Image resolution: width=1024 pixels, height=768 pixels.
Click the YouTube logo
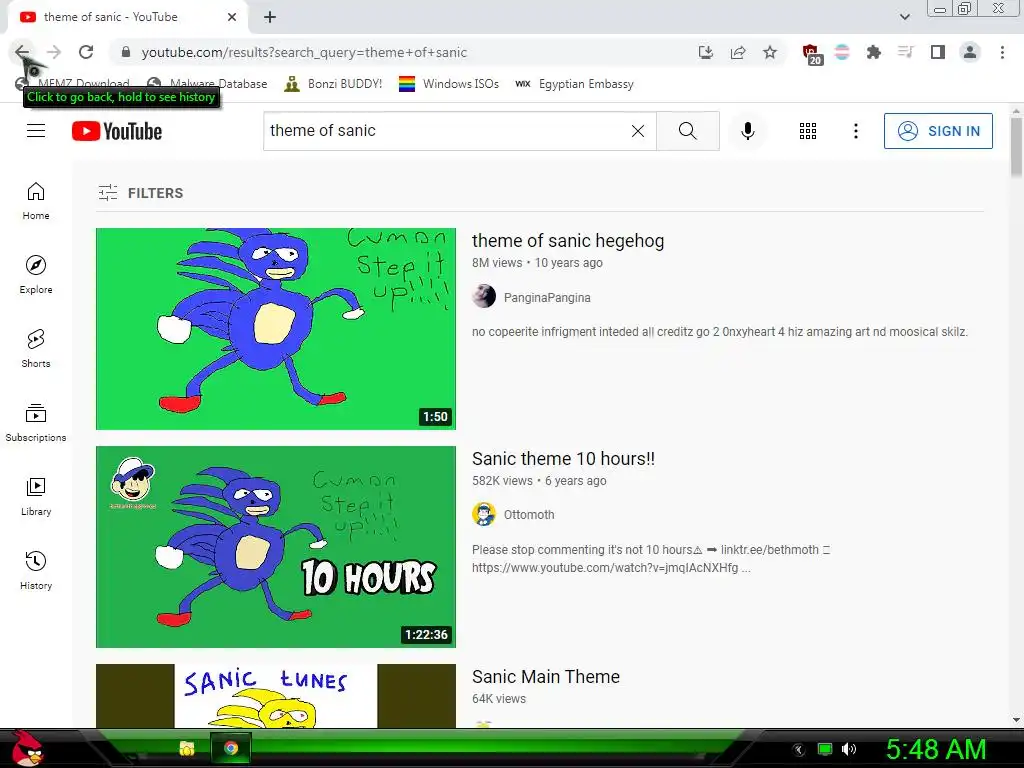[x=117, y=131]
